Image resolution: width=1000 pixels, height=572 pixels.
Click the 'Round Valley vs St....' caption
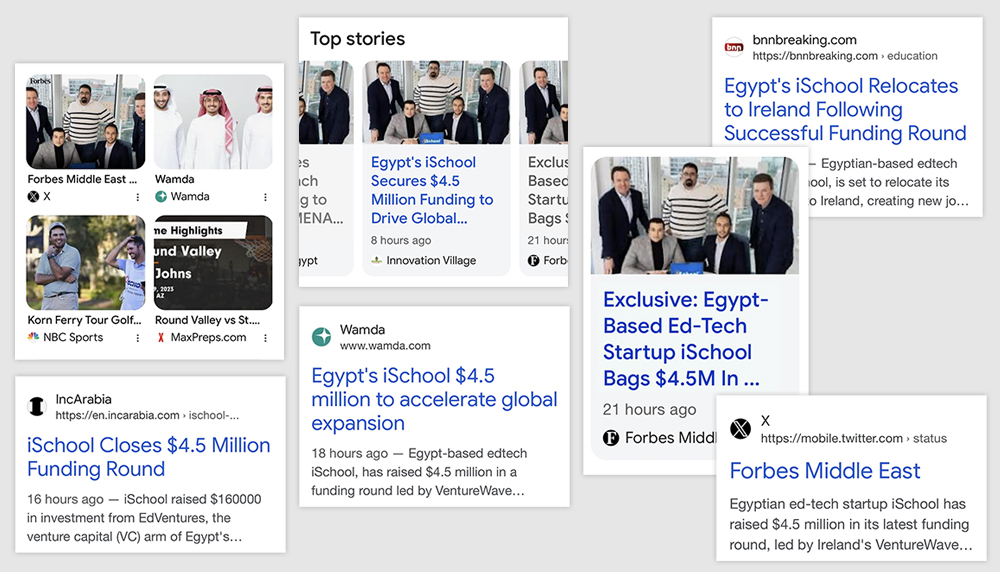[207, 320]
